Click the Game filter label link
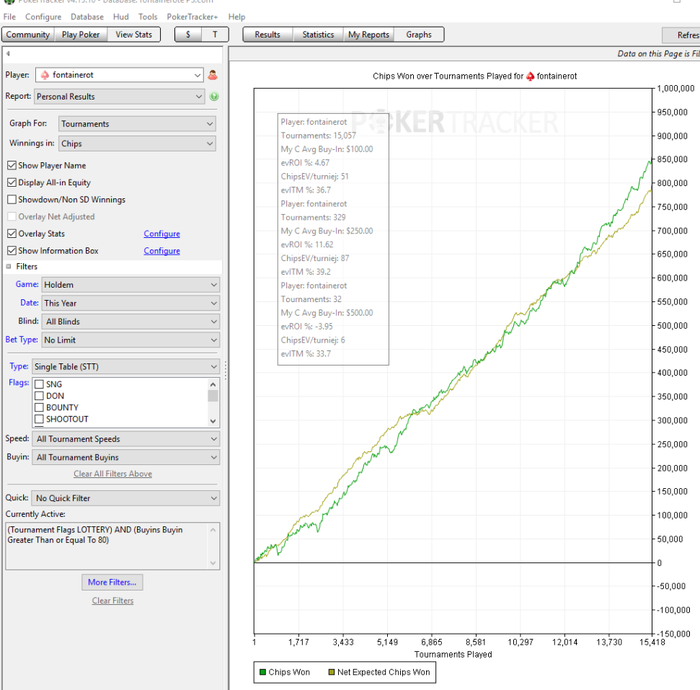Viewport: 700px width, 690px height. 27,284
